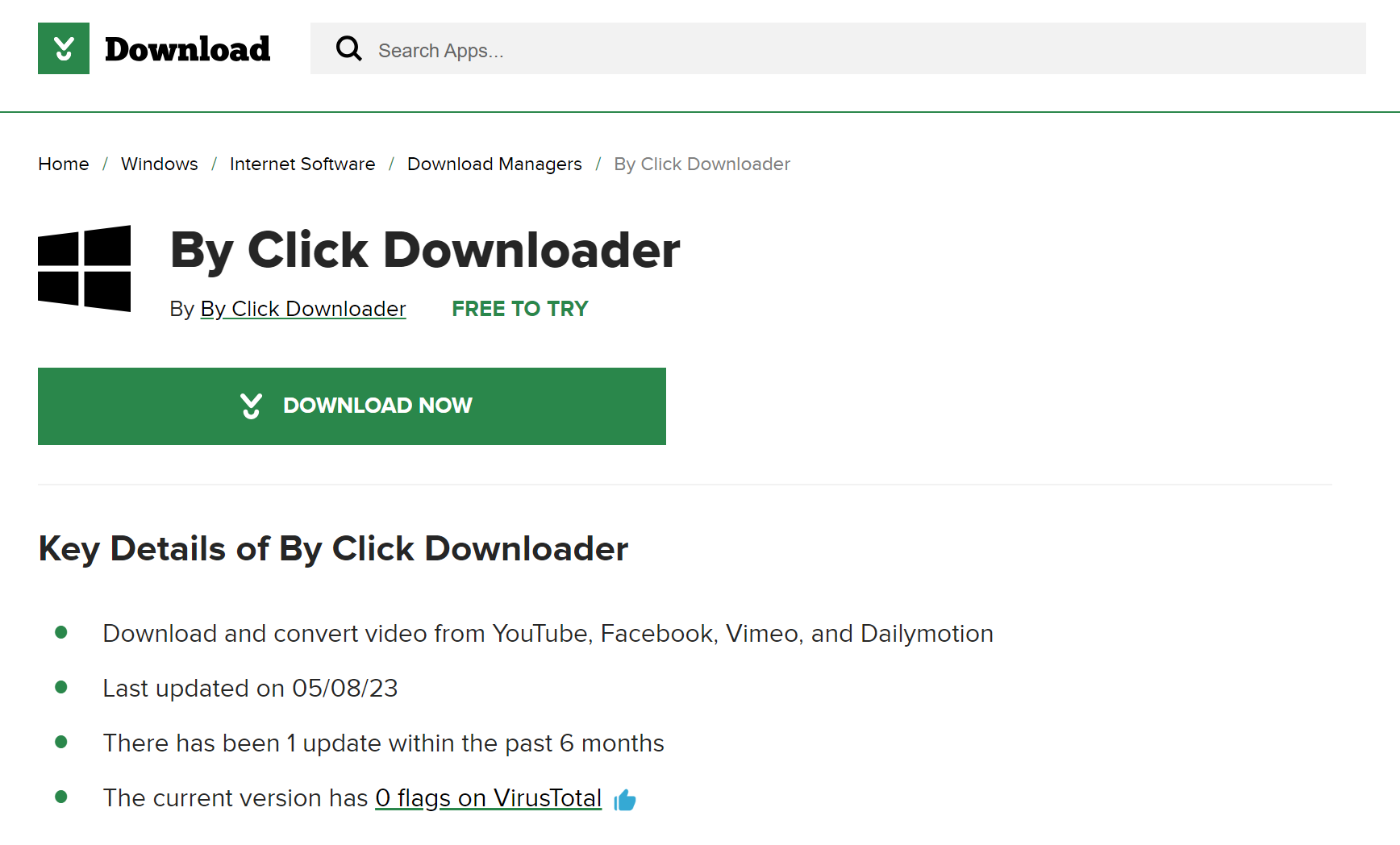Click the FREE TO TRY label

(x=519, y=309)
